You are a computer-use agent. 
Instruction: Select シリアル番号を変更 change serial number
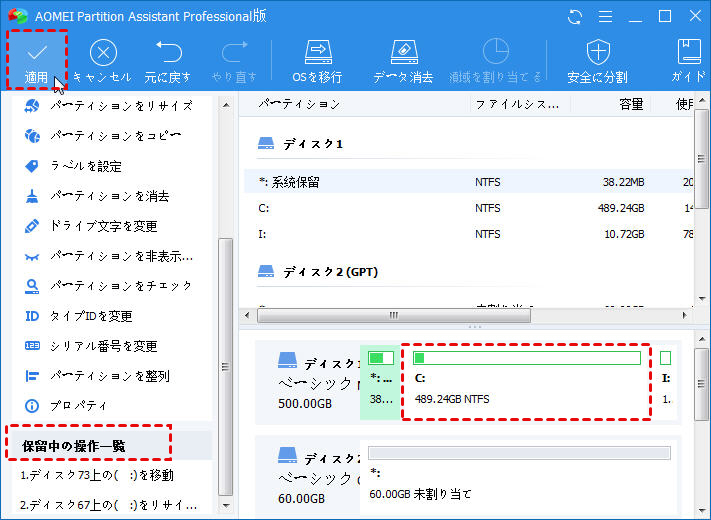(x=91, y=346)
